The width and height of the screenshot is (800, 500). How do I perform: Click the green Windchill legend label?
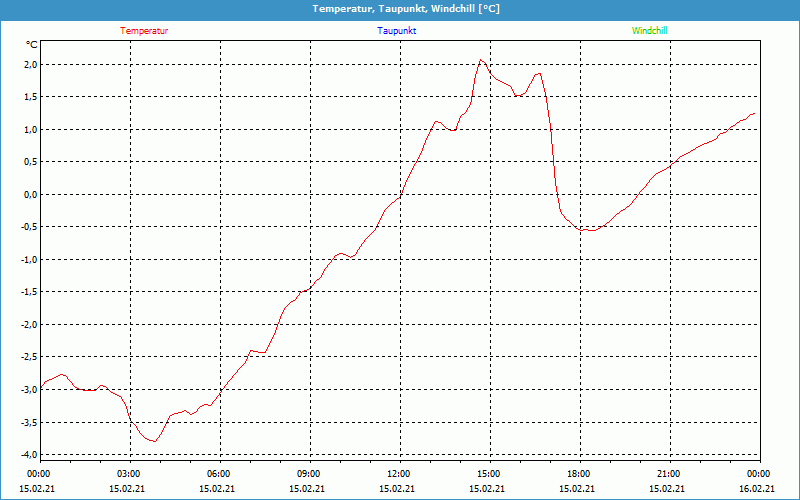649,31
